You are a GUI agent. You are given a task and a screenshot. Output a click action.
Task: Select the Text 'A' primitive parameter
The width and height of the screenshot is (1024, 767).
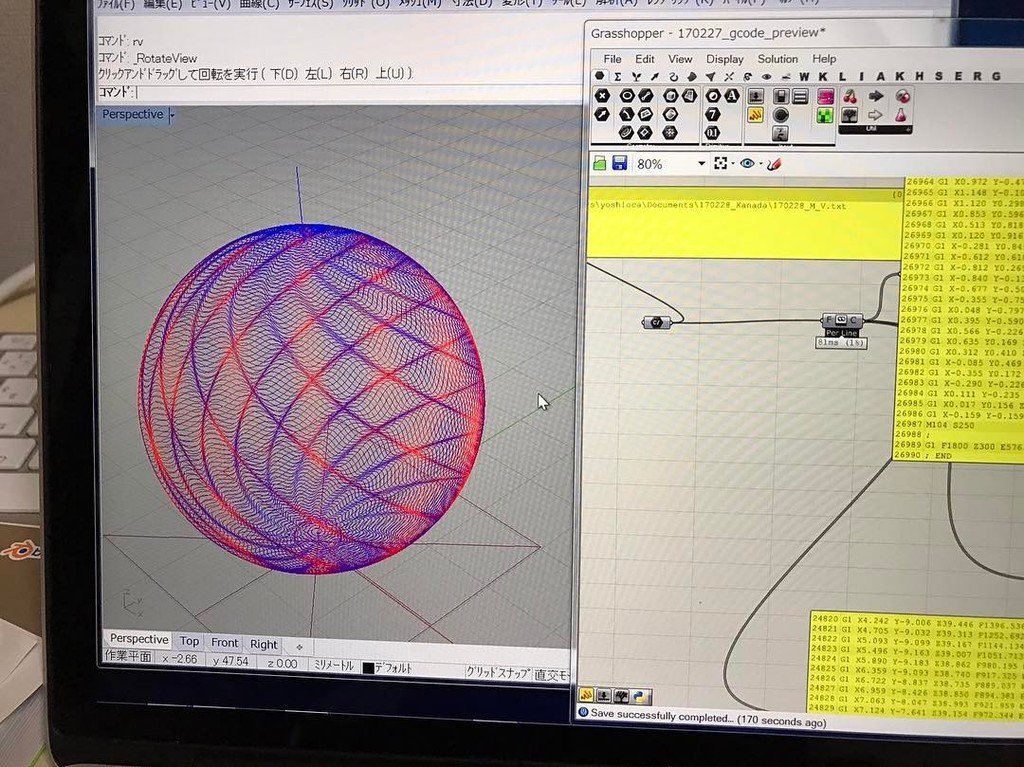731,96
